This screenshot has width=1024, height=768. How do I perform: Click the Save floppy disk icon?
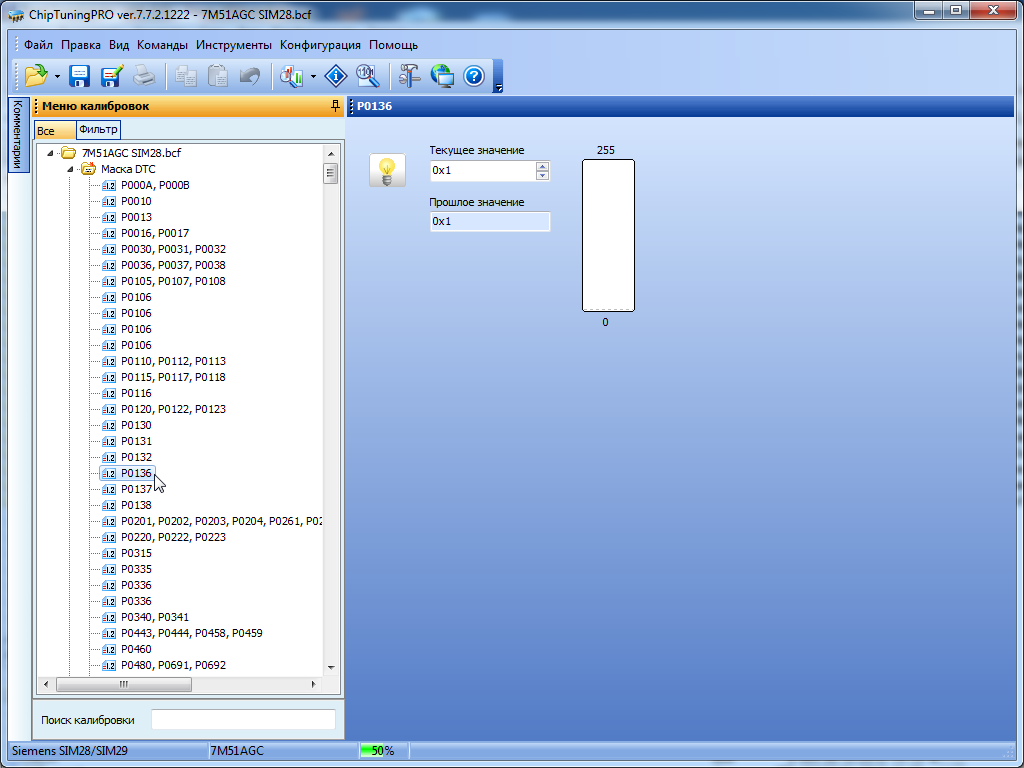click(79, 76)
